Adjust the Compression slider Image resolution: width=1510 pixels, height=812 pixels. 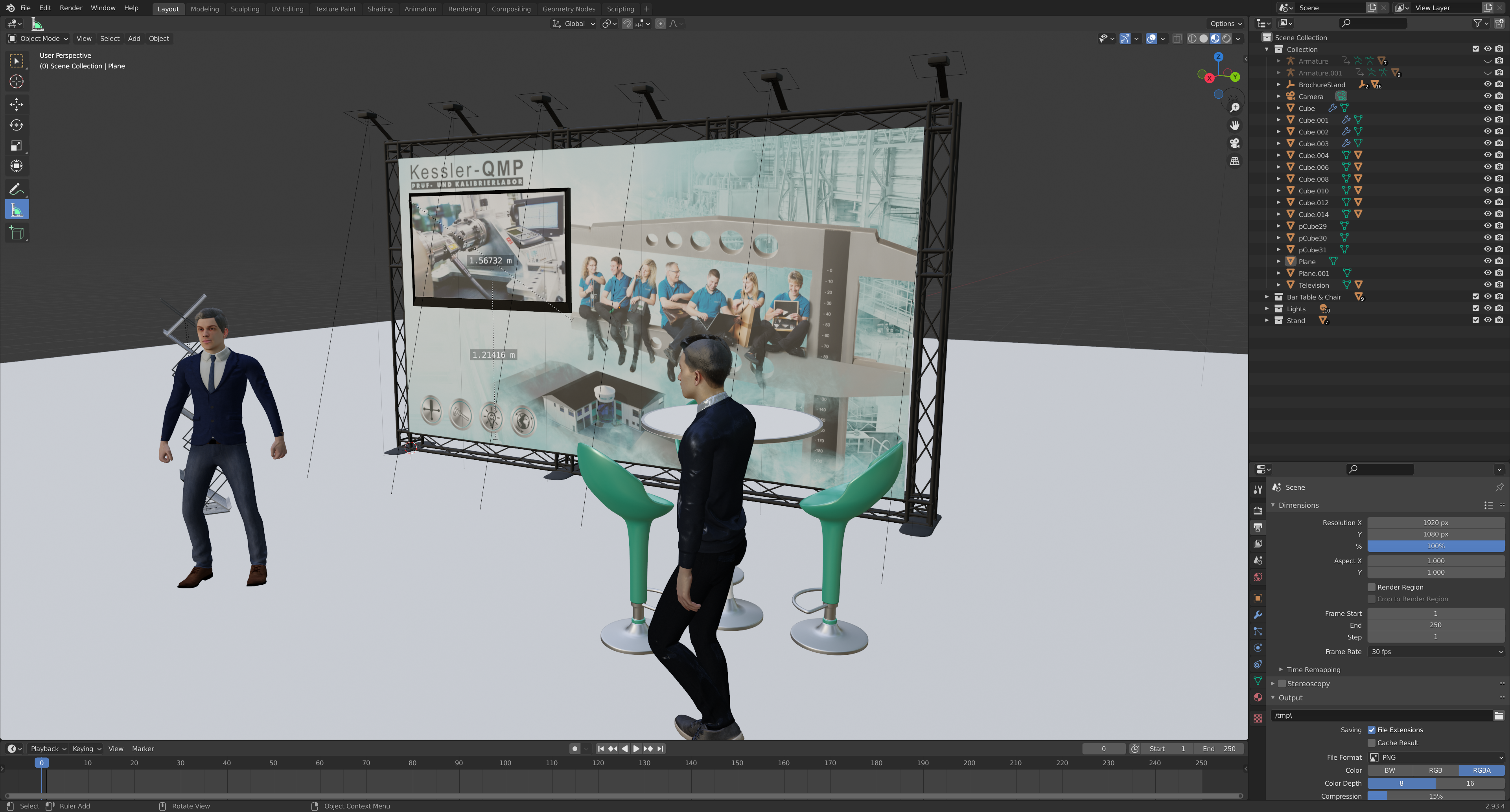click(x=1436, y=796)
